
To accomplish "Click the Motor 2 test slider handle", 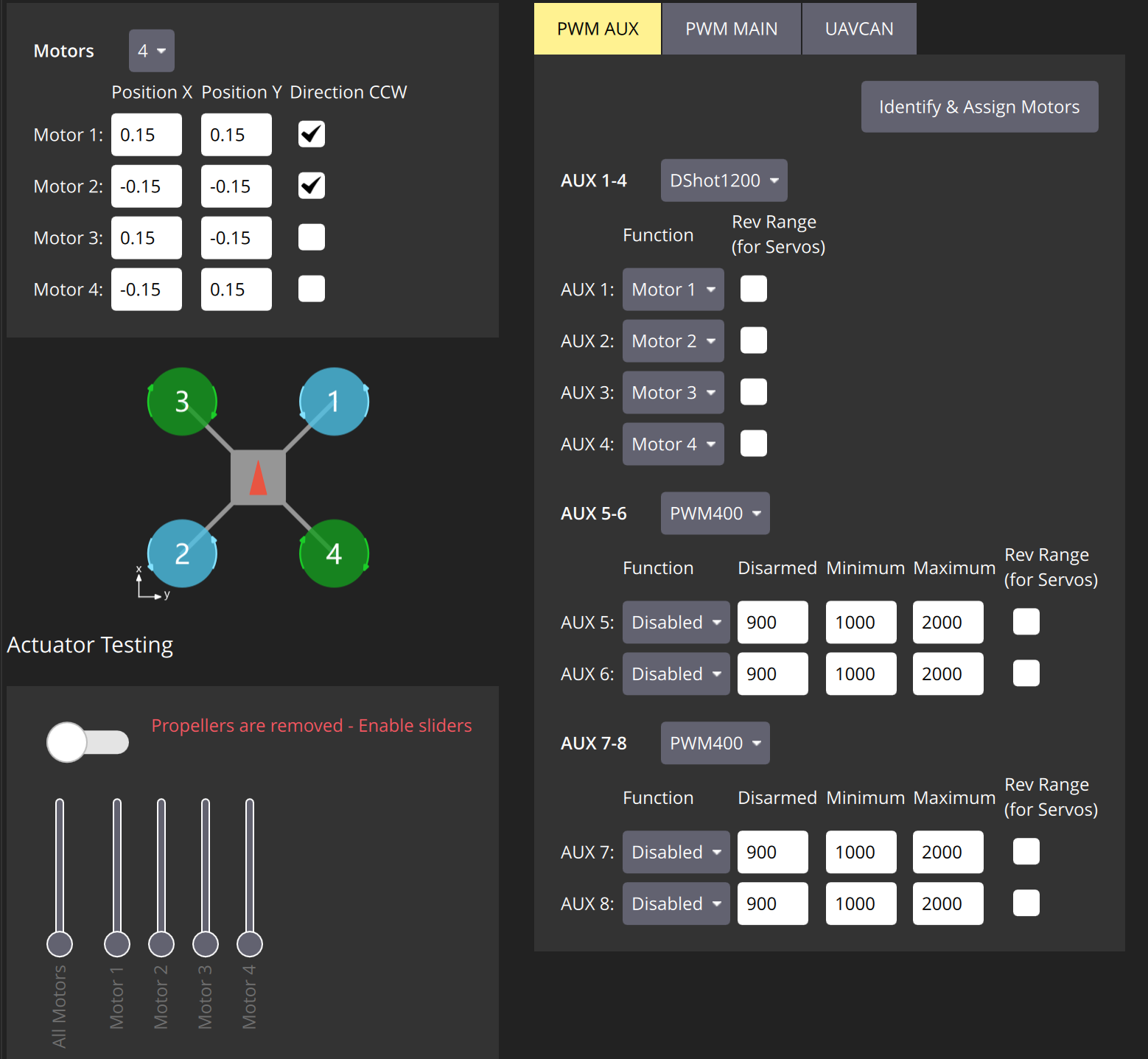I will coord(161,944).
